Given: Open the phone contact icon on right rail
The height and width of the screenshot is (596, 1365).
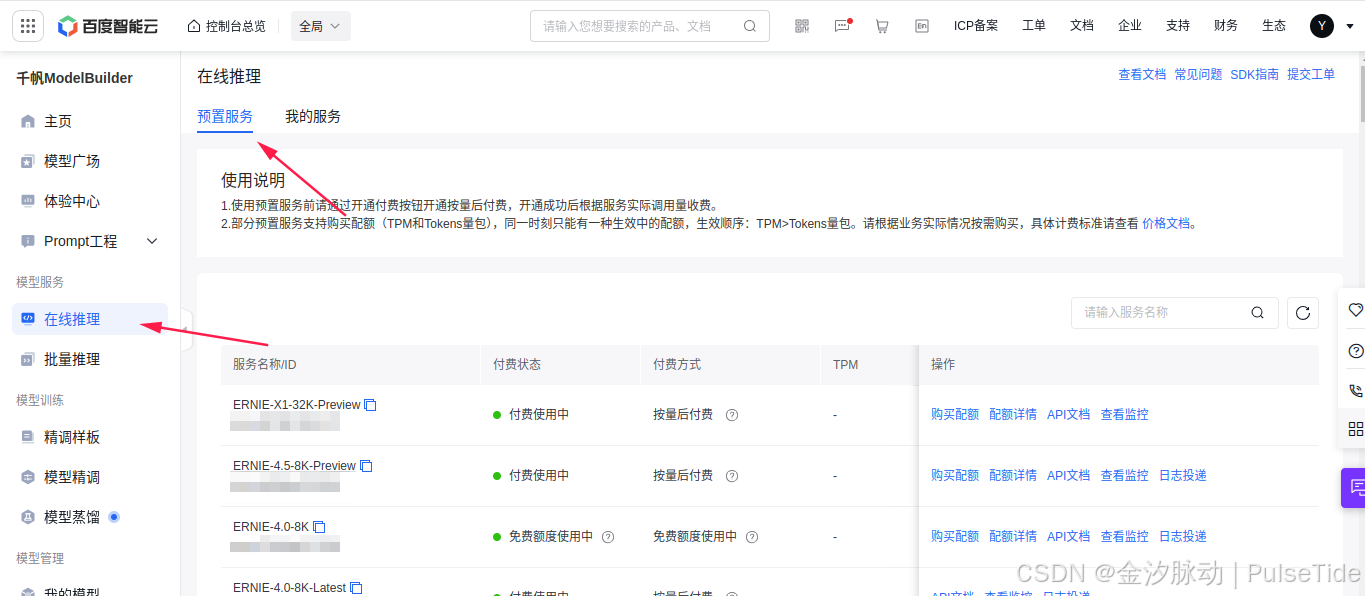Looking at the screenshot, I should click(x=1355, y=390).
